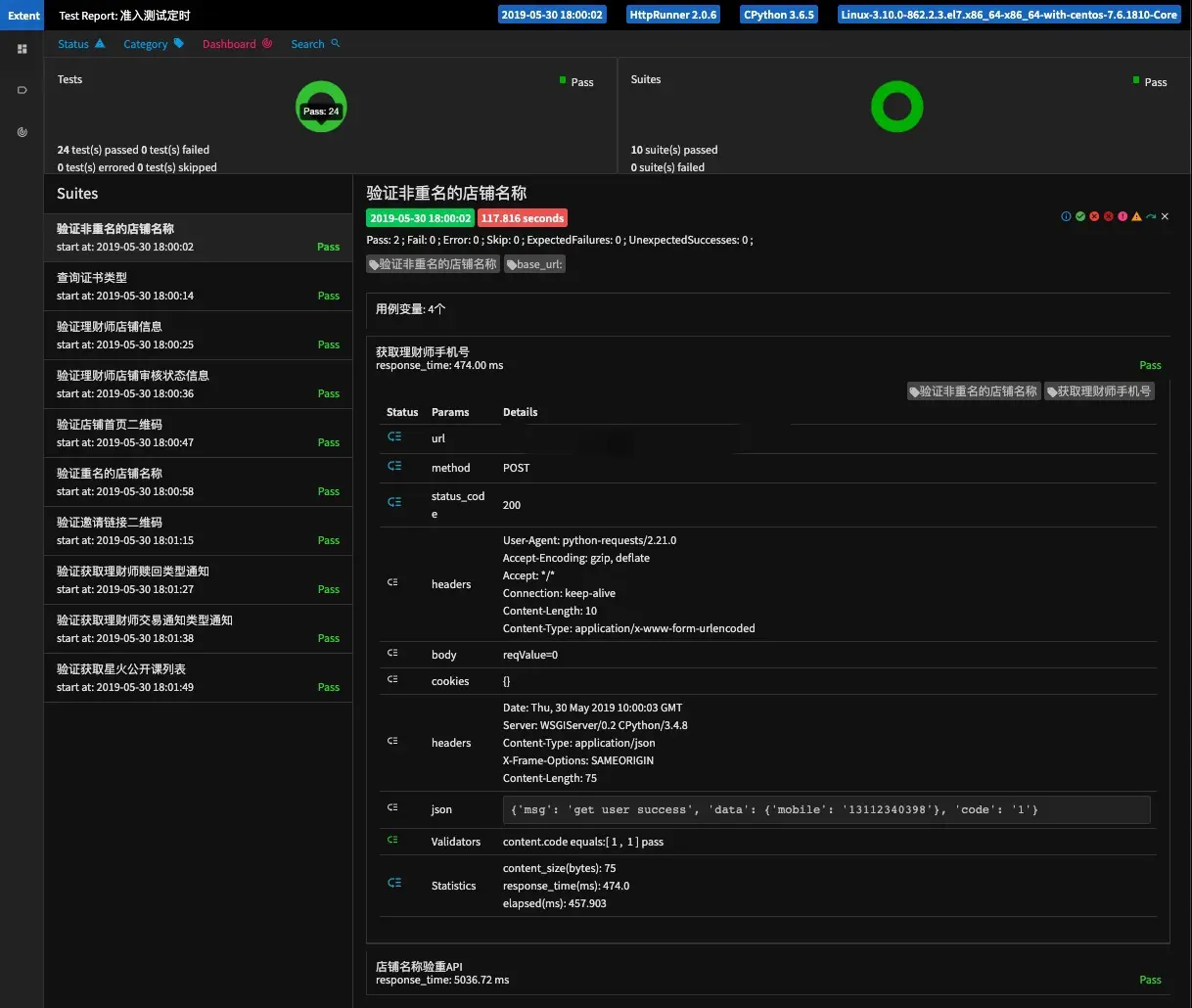Click the green skip arrow filter icon

pyautogui.click(x=1151, y=216)
